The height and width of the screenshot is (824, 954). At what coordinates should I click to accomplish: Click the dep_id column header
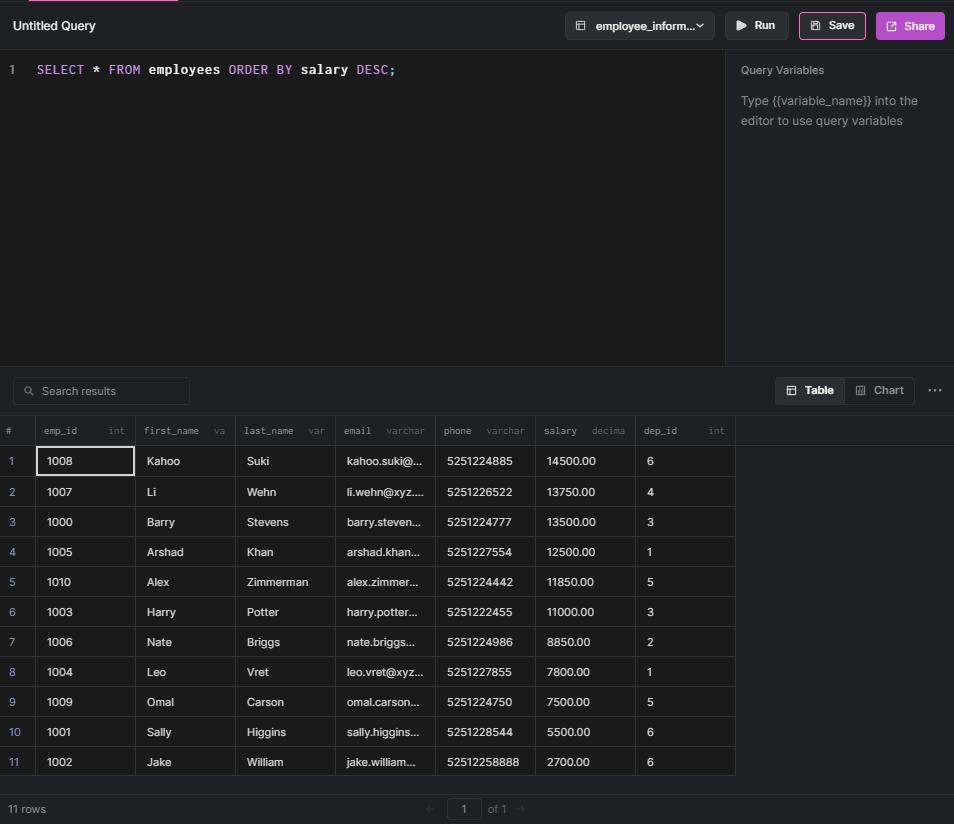(x=685, y=430)
